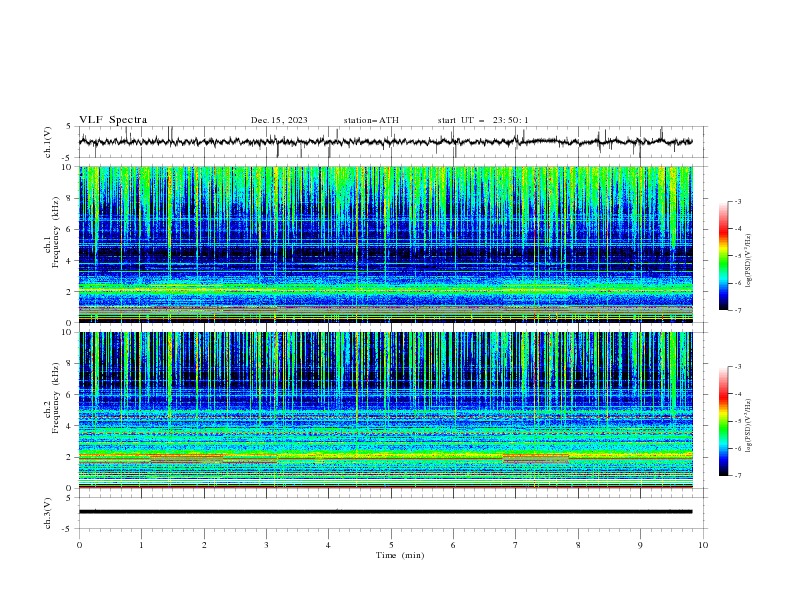Click the "10" tick on the time axis
The image size is (792, 612).
click(703, 545)
